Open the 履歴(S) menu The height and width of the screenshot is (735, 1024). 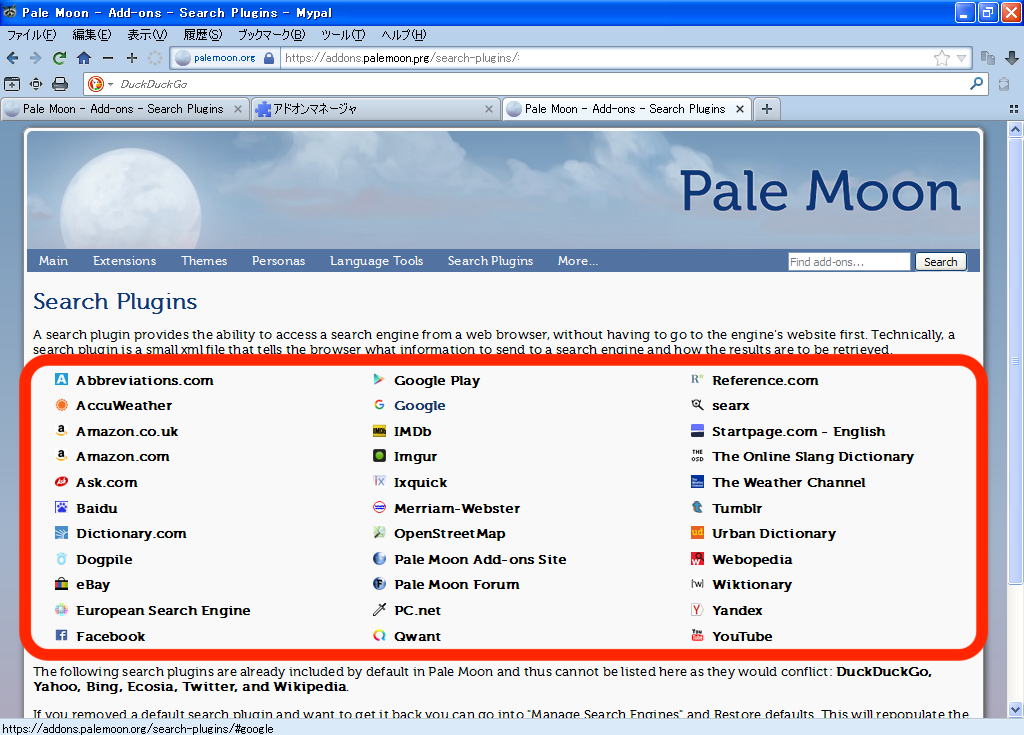202,35
